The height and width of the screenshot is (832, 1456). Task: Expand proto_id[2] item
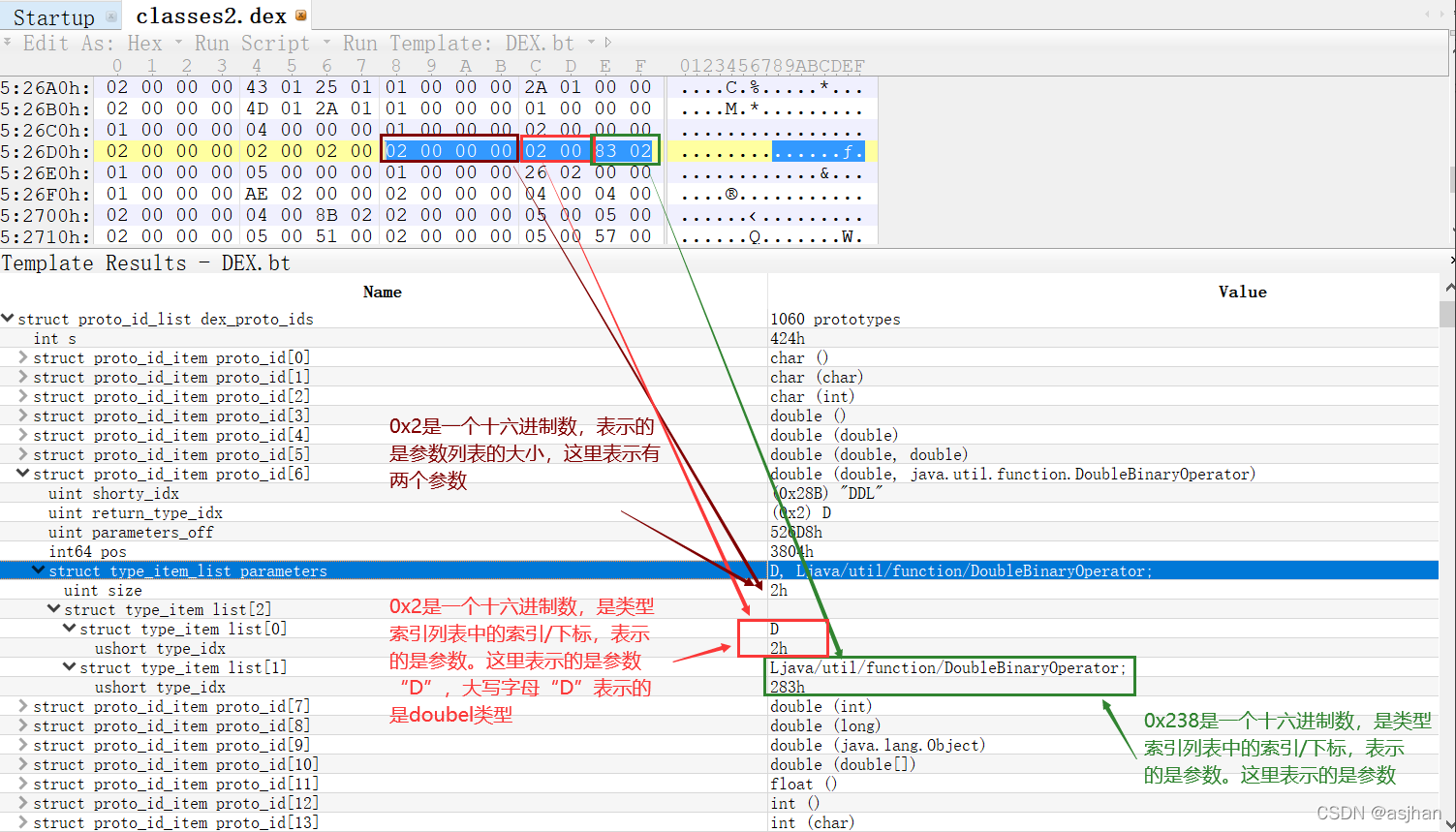click(23, 396)
